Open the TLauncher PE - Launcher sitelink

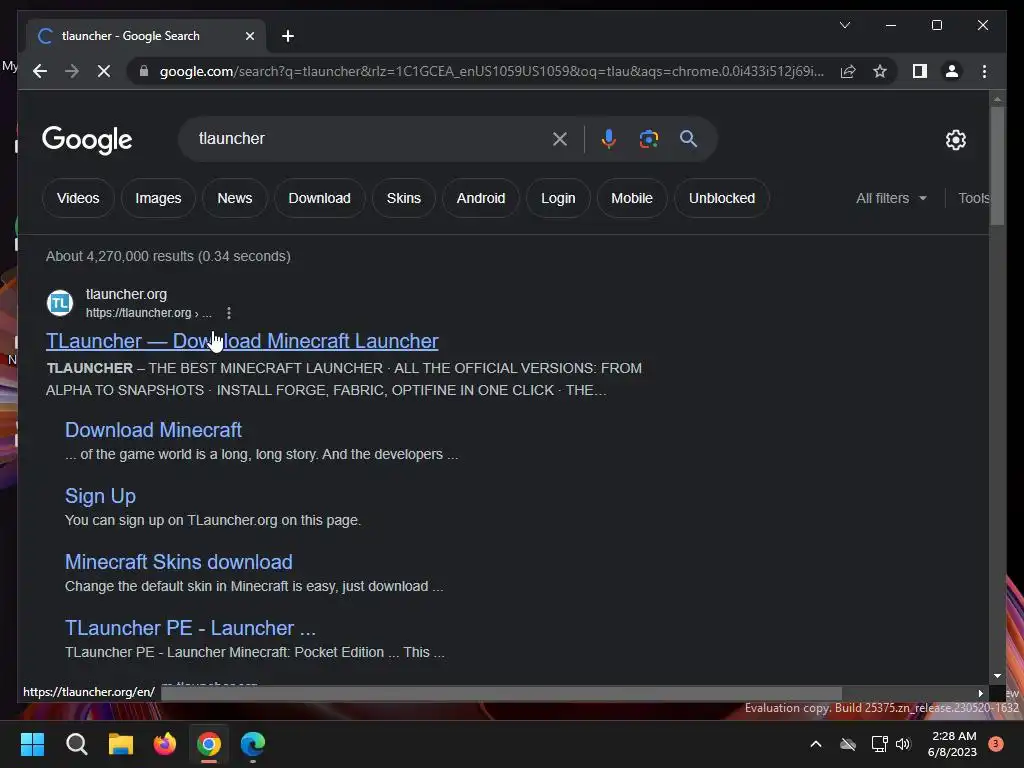190,628
